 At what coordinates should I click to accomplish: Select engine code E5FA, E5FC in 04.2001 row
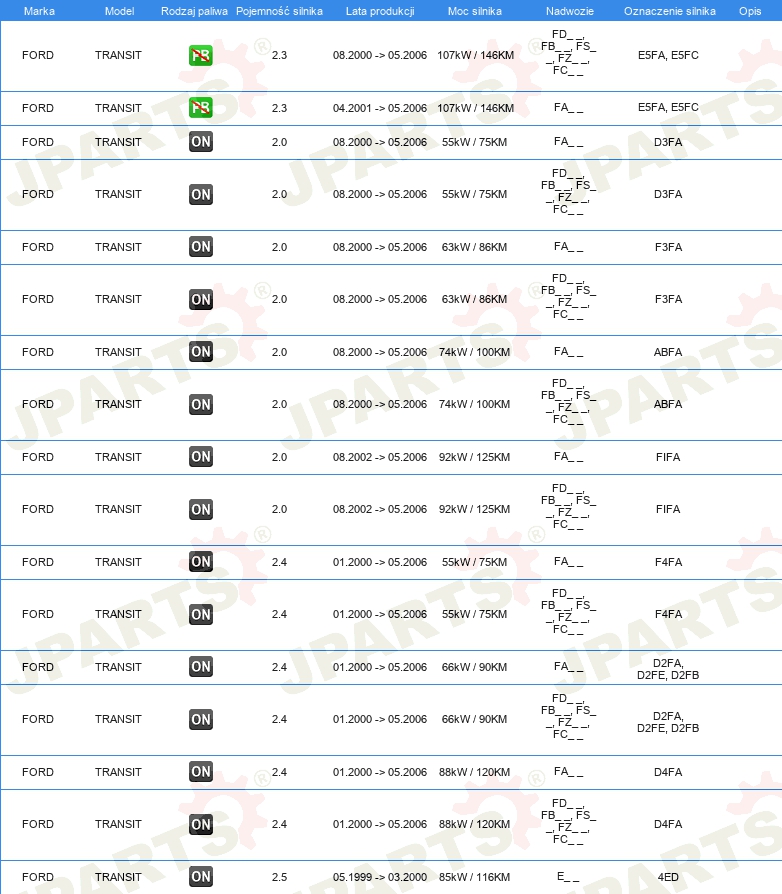click(668, 107)
